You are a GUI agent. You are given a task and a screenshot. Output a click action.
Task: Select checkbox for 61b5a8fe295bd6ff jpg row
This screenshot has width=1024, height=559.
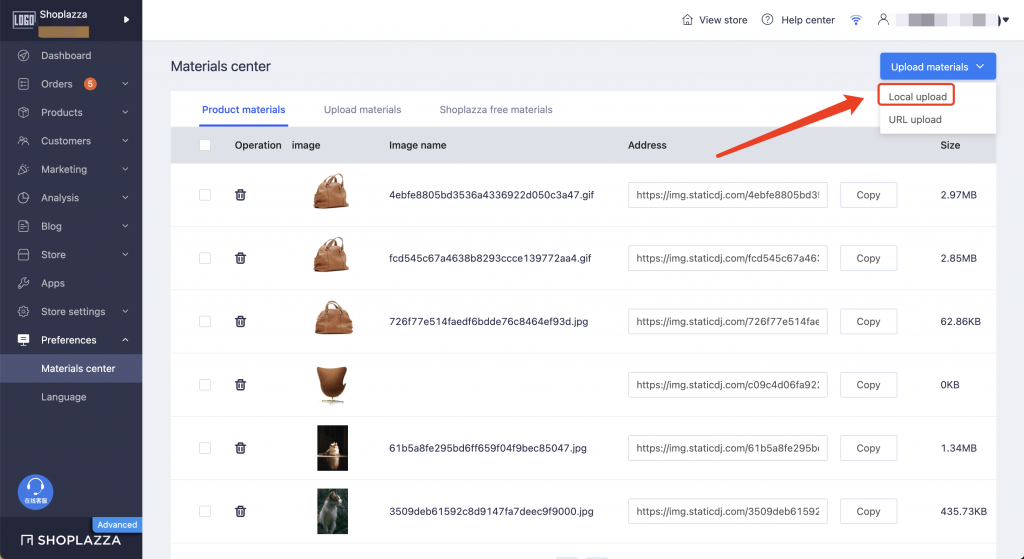point(205,448)
